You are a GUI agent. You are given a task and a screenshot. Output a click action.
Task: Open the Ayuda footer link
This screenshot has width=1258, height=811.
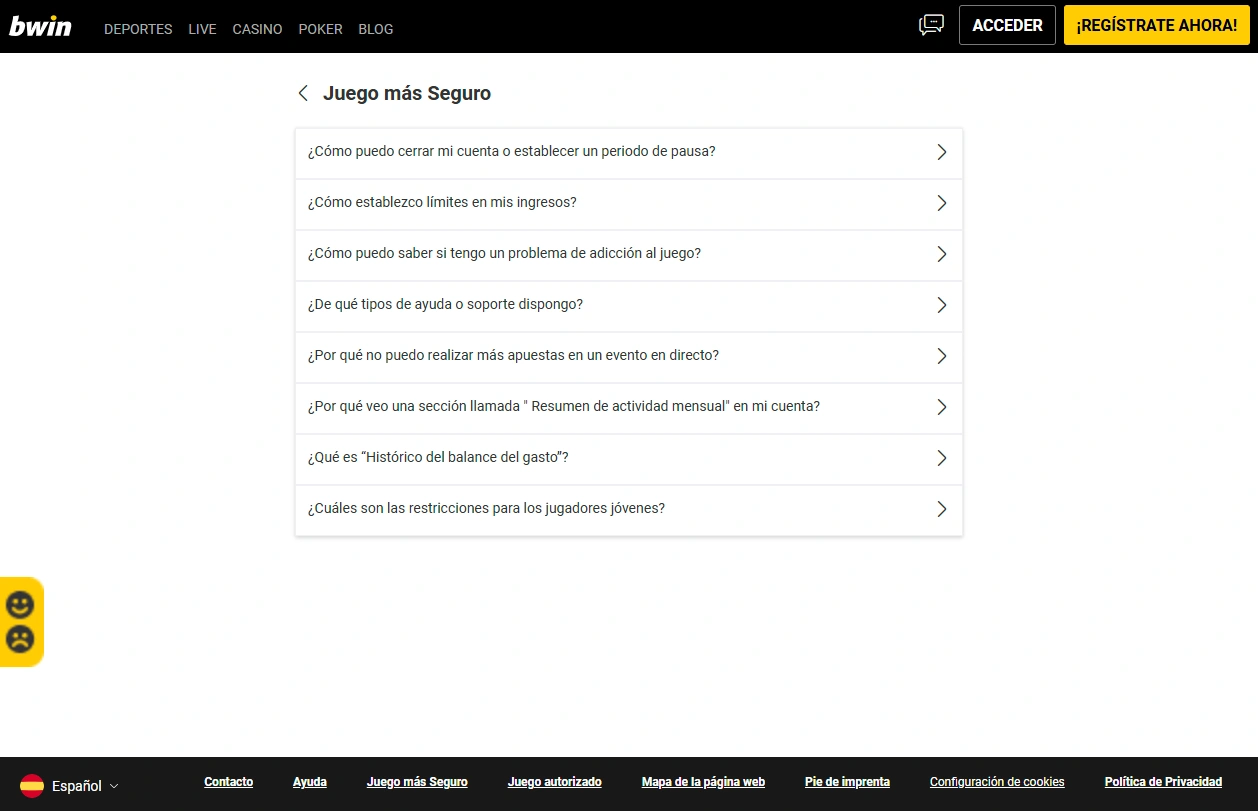tap(310, 782)
